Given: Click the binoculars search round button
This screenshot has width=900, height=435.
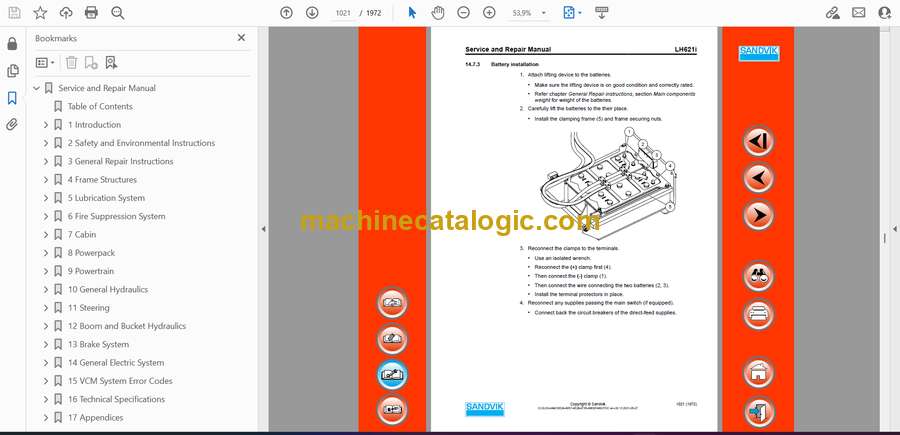Looking at the screenshot, I should [758, 276].
